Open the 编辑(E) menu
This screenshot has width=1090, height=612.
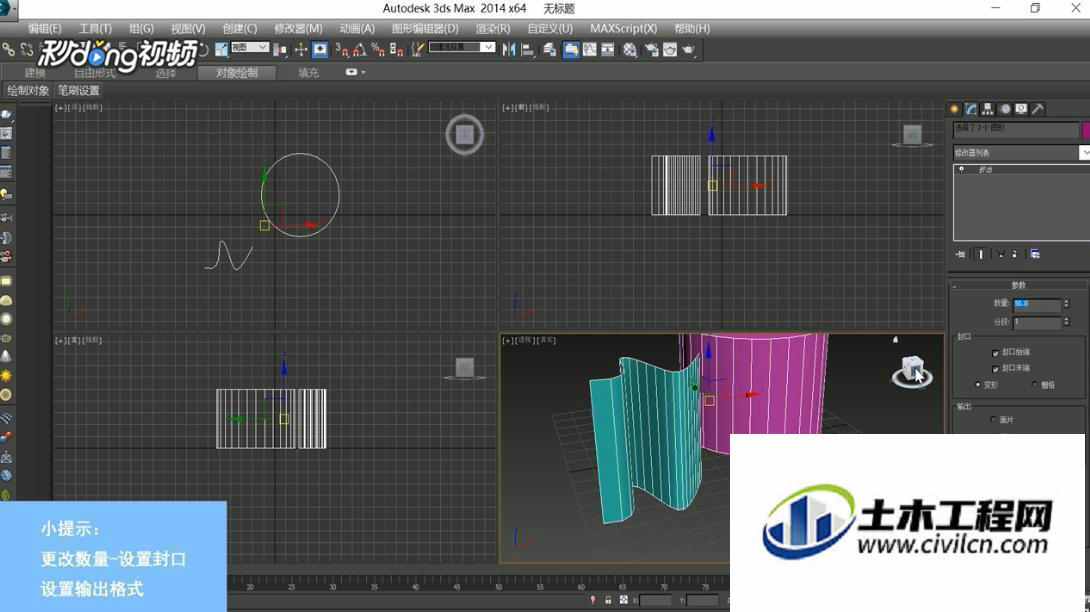tap(44, 29)
